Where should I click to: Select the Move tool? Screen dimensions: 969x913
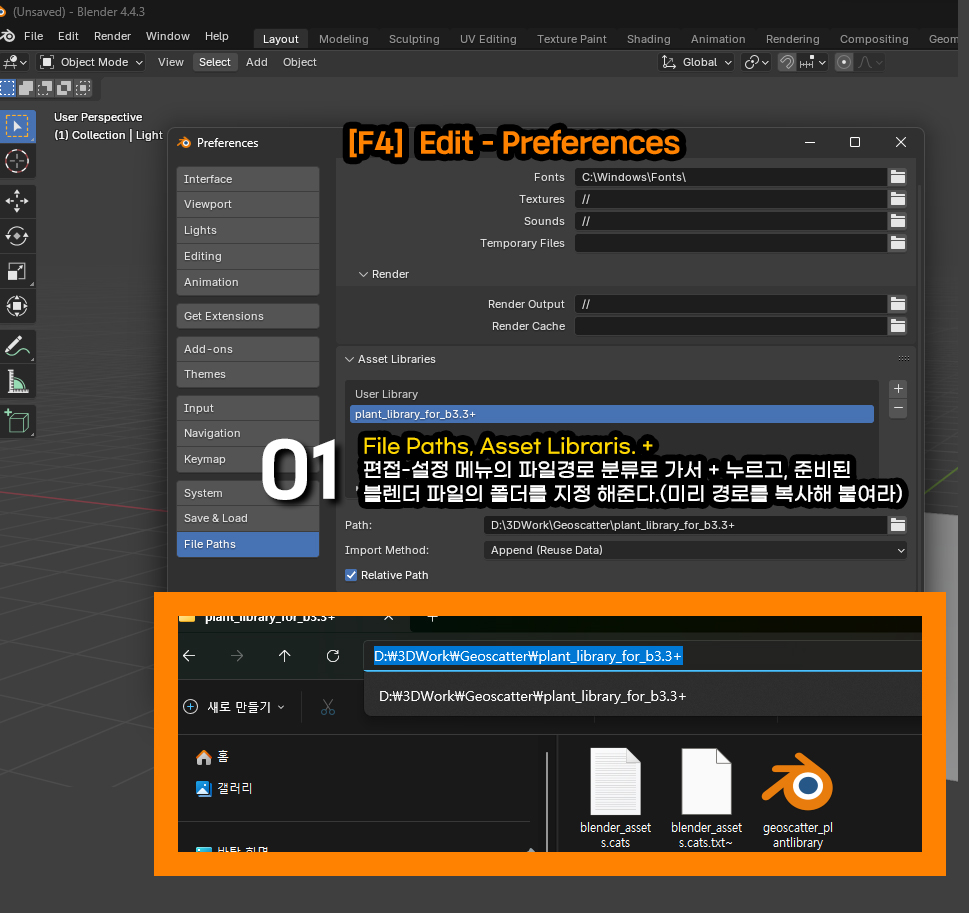click(x=17, y=201)
